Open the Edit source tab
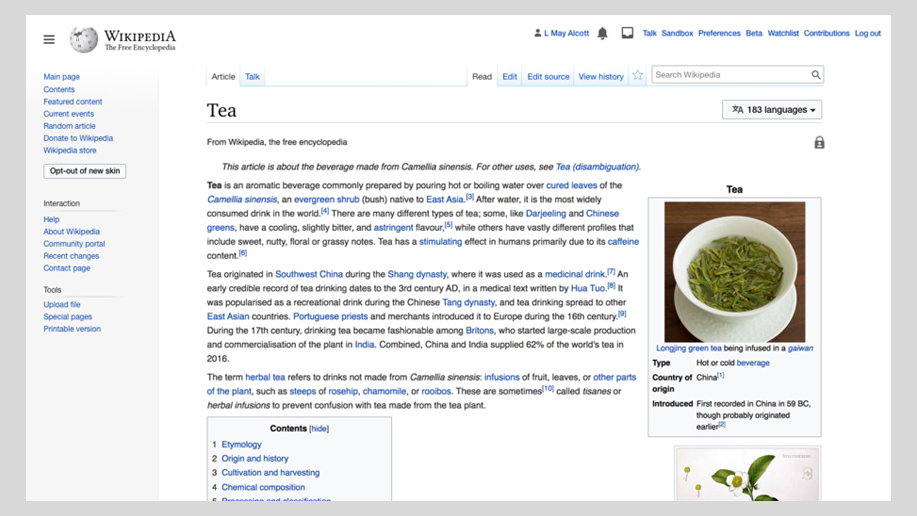This screenshot has width=917, height=516. [x=548, y=77]
